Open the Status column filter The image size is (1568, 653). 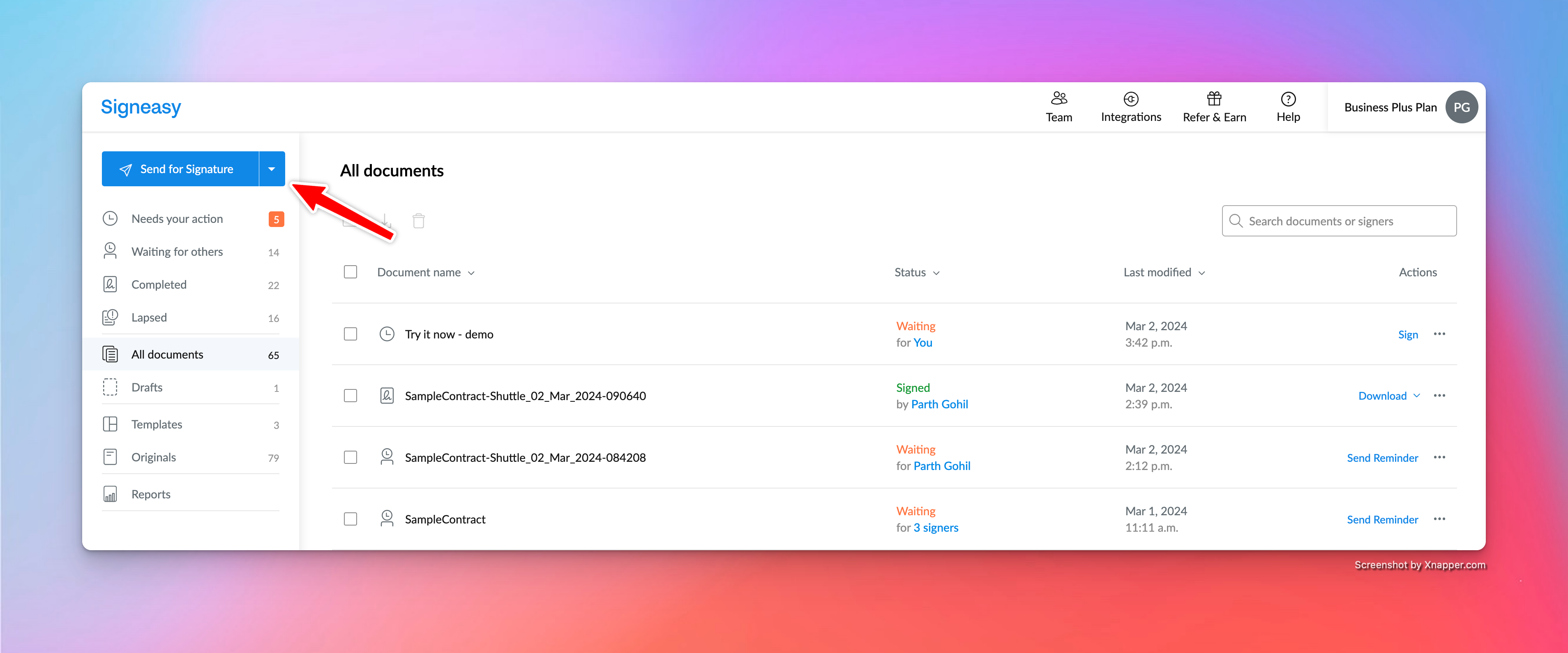tap(917, 272)
